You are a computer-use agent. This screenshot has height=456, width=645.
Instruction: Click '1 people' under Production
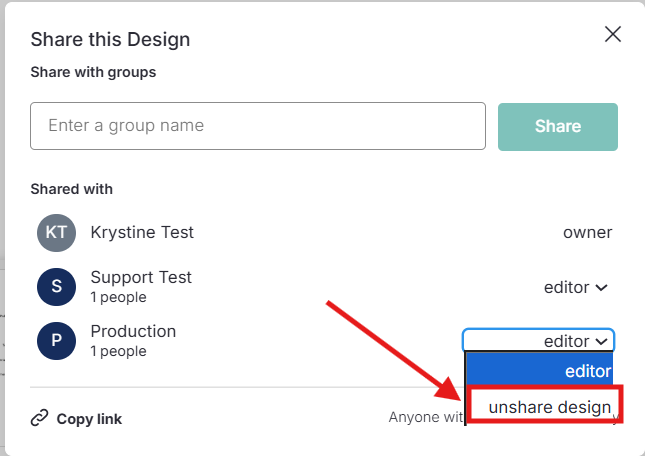pyautogui.click(x=118, y=352)
